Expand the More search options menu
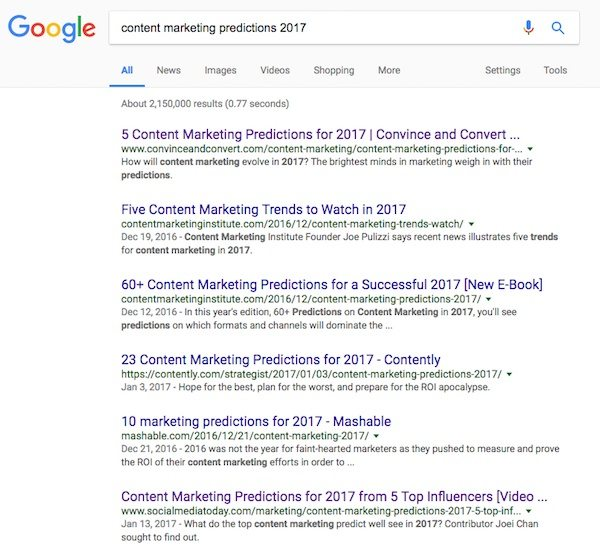 pos(389,70)
